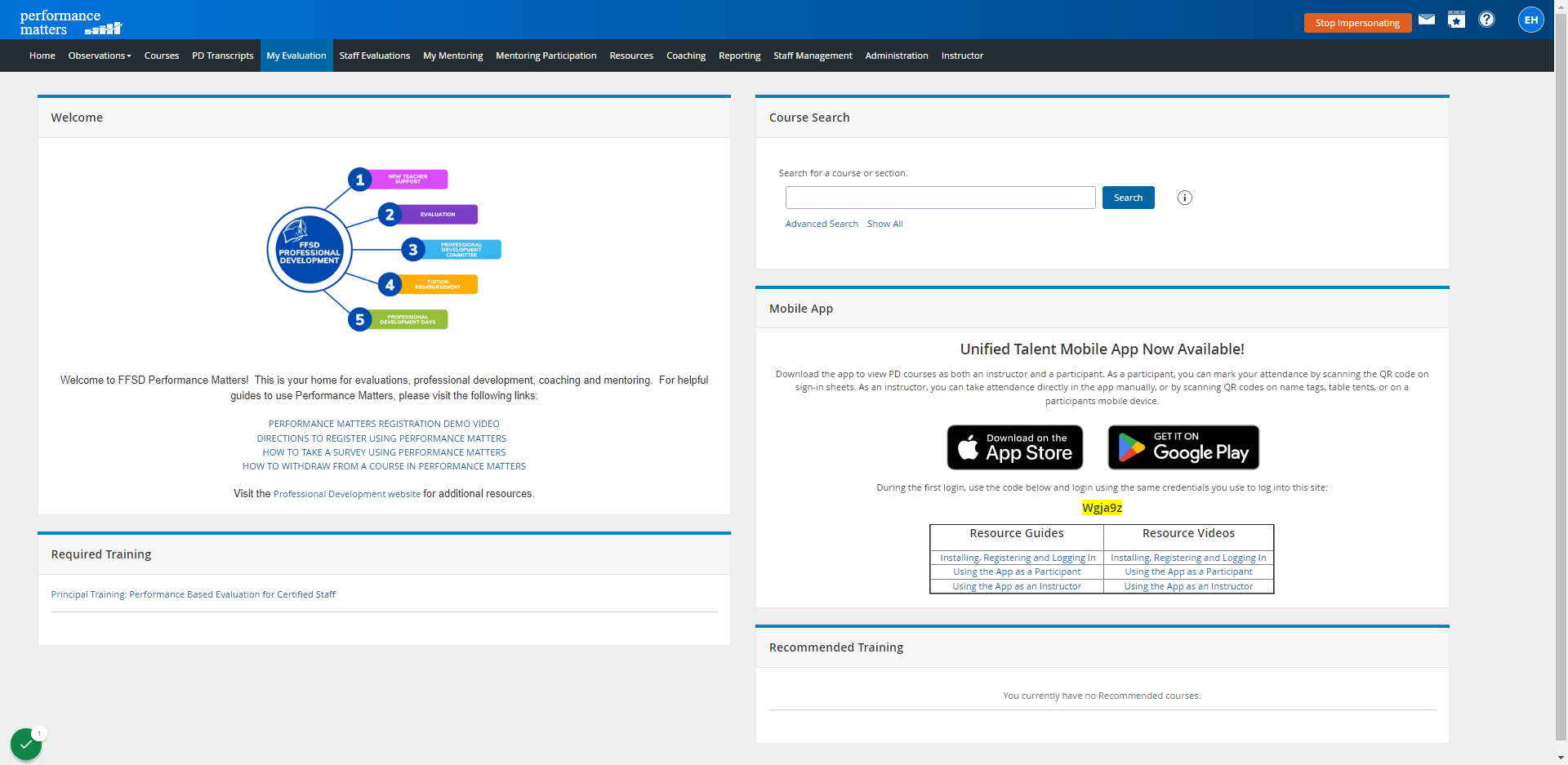Open the Reporting menu item
The height and width of the screenshot is (765, 1568).
click(740, 56)
